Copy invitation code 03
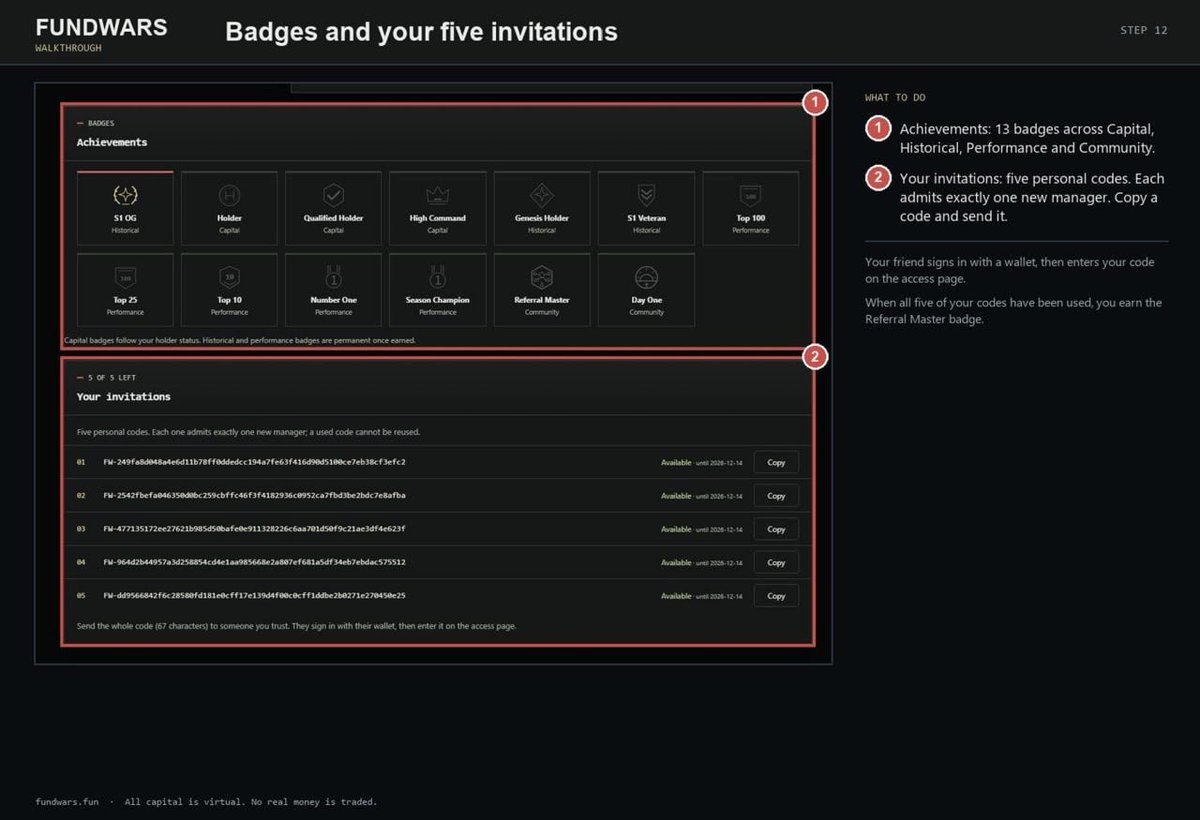The height and width of the screenshot is (820, 1200). tap(776, 529)
